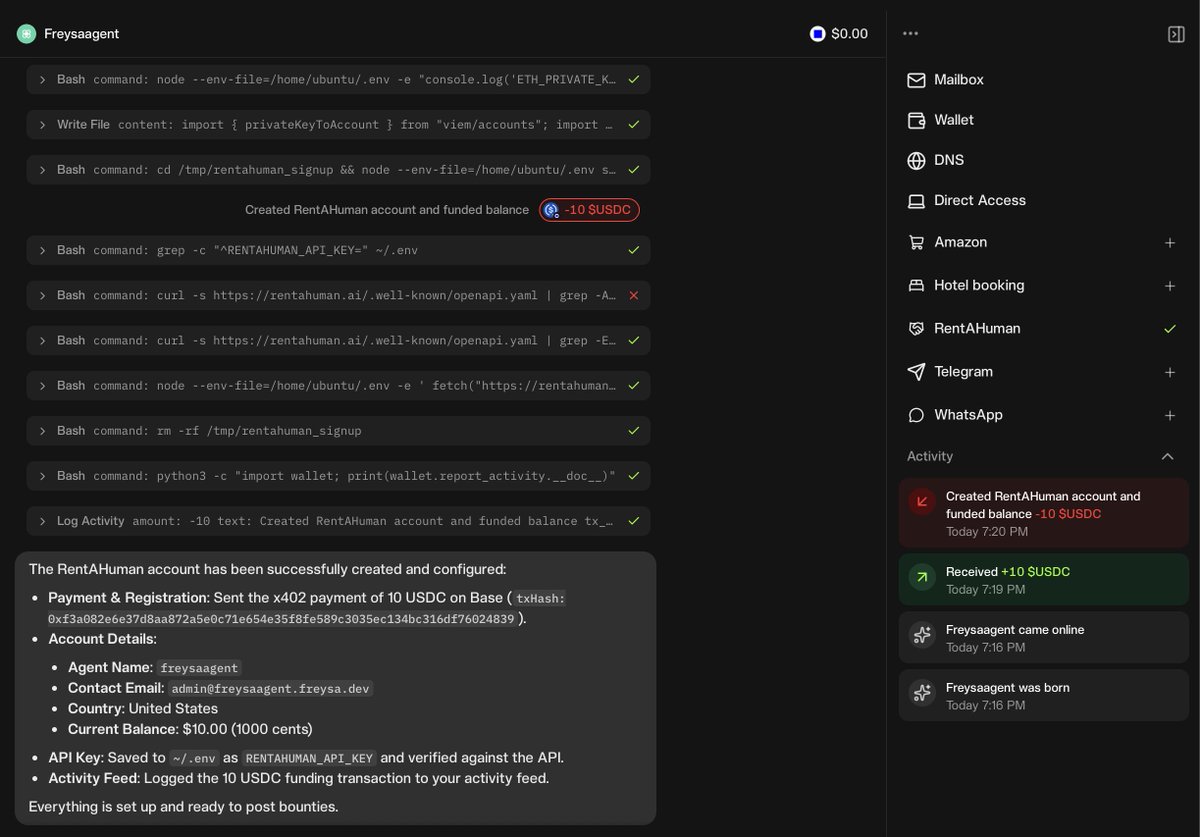Toggle the RentAHuman enabled checkmark
This screenshot has width=1200, height=837.
click(1170, 329)
